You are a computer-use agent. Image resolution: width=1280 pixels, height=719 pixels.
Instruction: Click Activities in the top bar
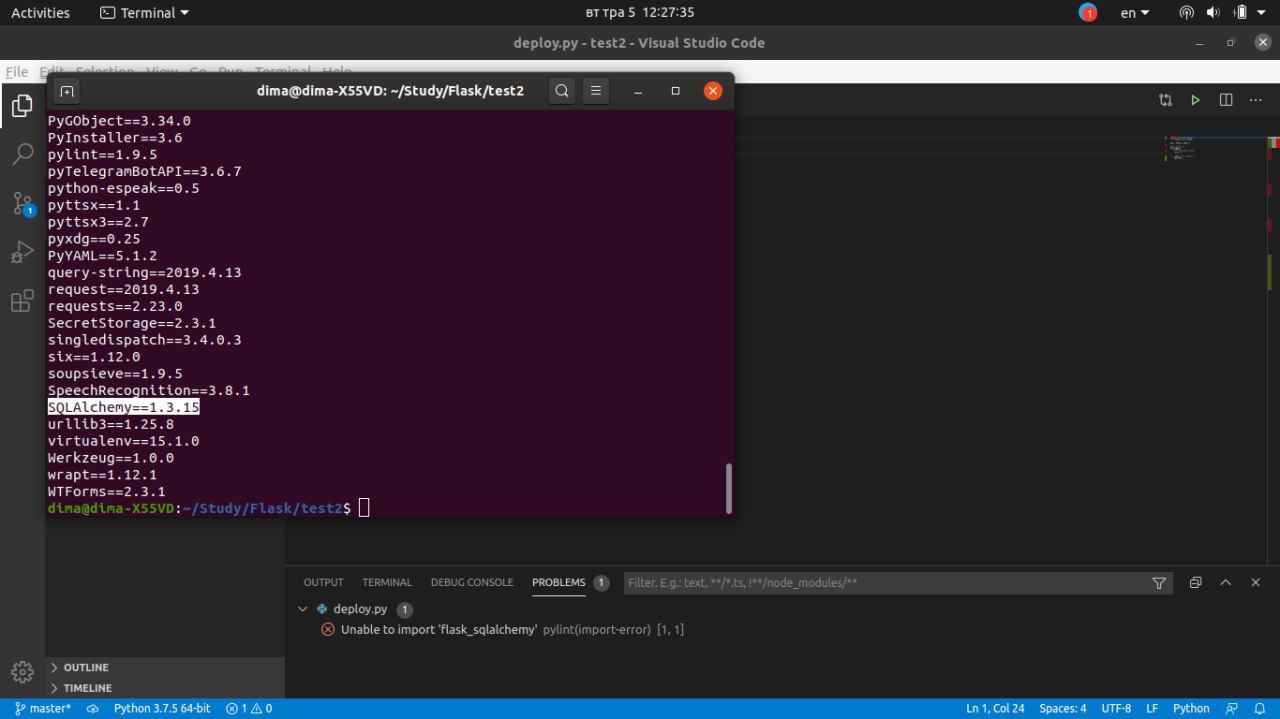tap(40, 13)
